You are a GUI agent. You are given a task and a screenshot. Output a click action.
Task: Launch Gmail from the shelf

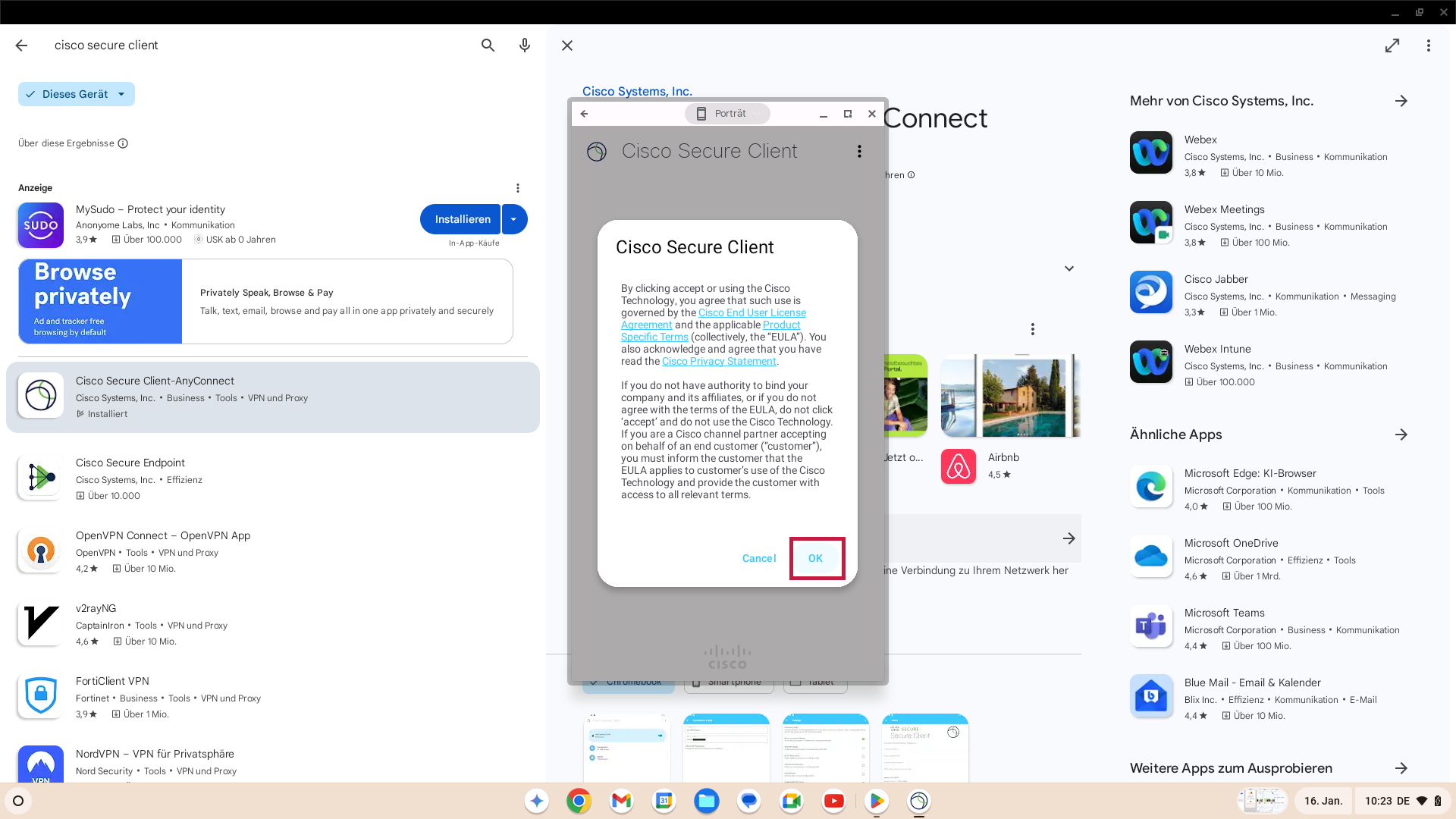click(621, 801)
